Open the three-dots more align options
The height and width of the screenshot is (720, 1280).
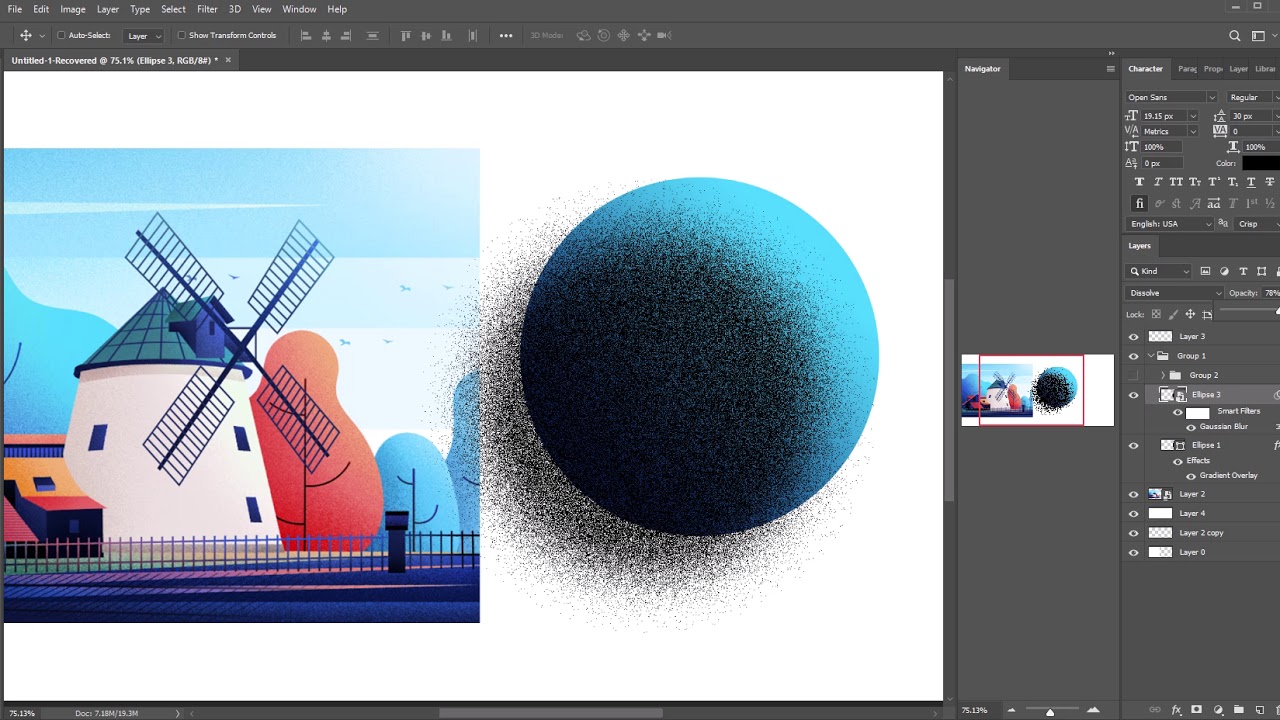(x=506, y=35)
